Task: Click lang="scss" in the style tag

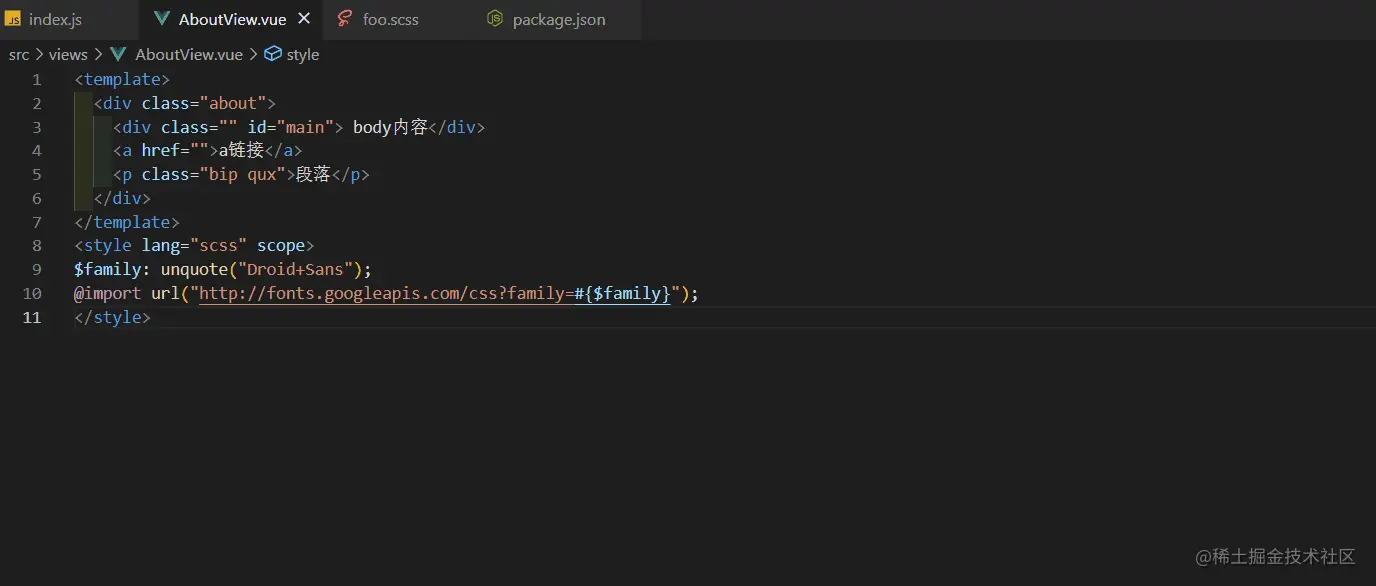Action: tap(194, 246)
